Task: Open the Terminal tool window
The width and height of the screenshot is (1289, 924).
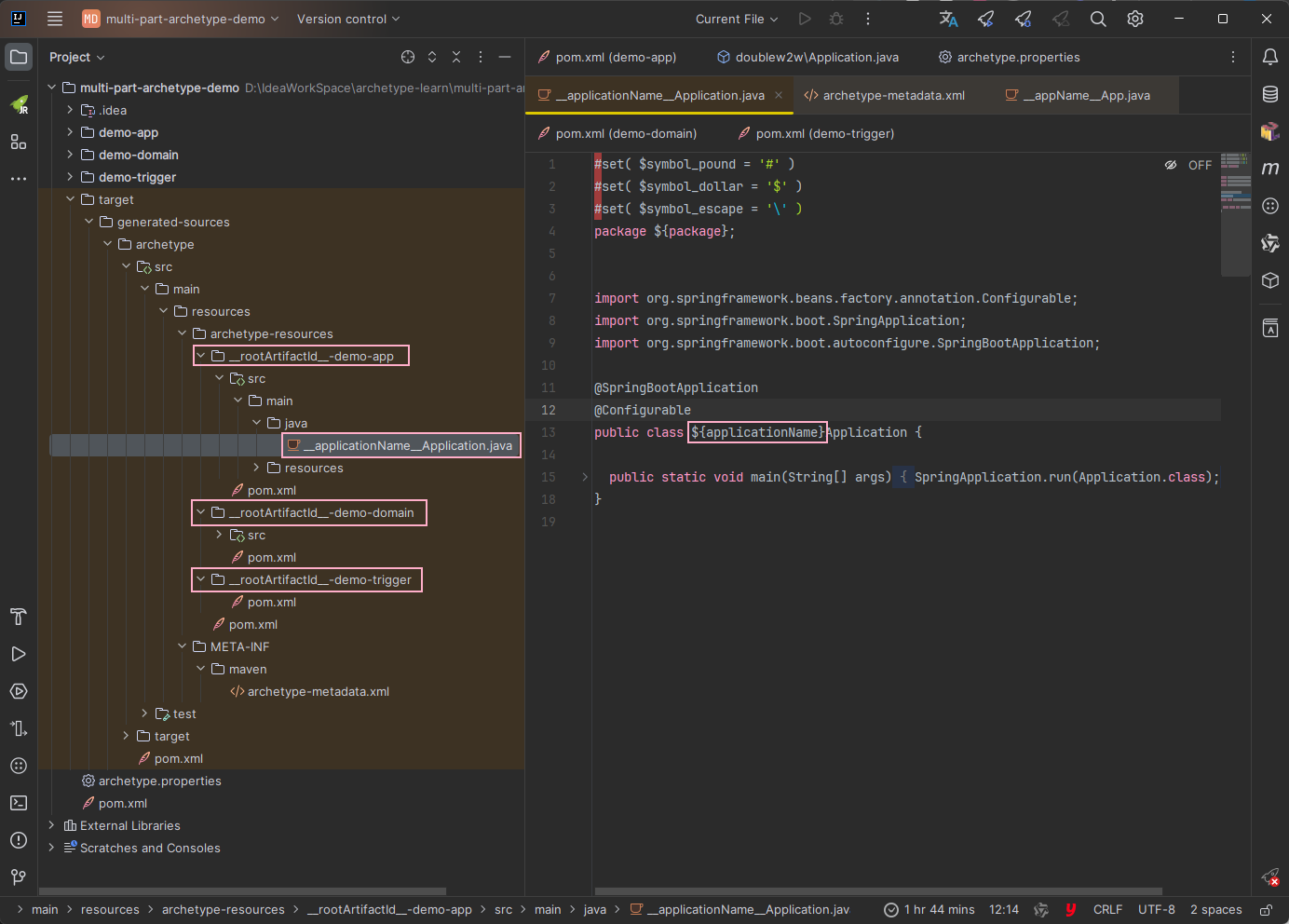Action: [19, 803]
